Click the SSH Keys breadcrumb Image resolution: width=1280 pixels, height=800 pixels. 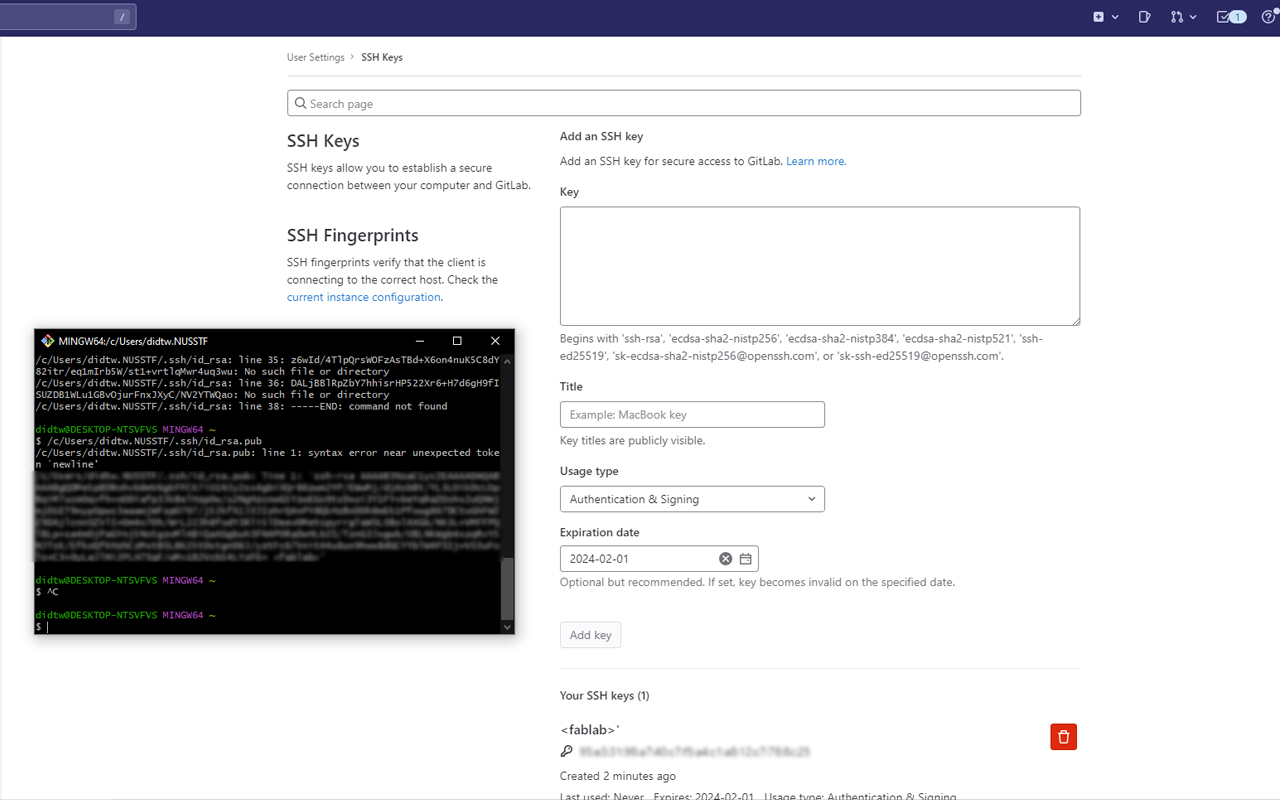pyautogui.click(x=382, y=57)
